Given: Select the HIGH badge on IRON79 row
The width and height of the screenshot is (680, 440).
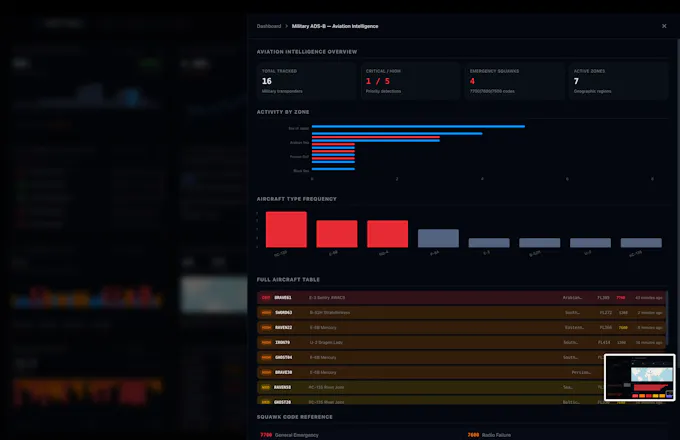Looking at the screenshot, I should (266, 342).
